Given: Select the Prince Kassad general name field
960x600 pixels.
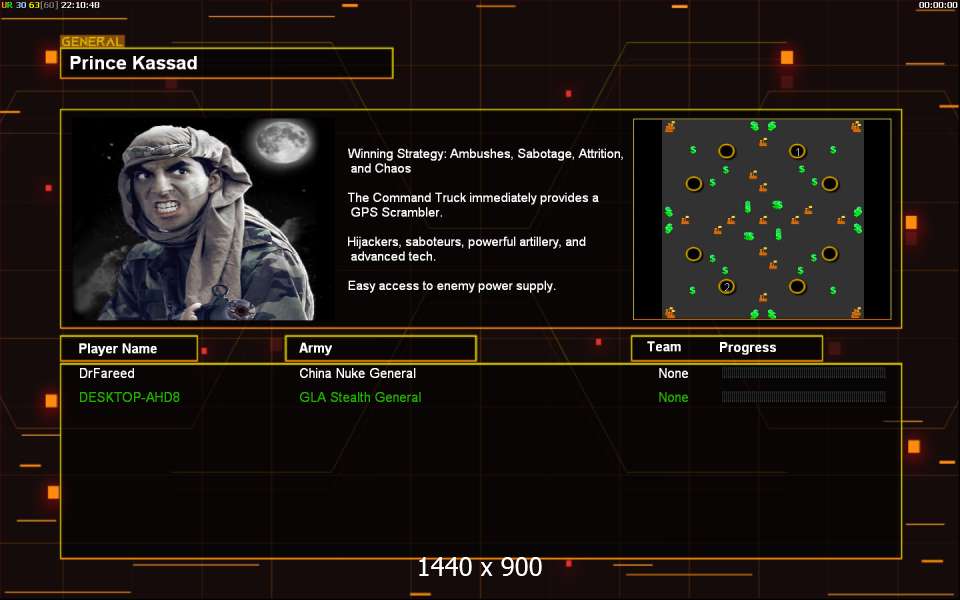Looking at the screenshot, I should point(227,63).
